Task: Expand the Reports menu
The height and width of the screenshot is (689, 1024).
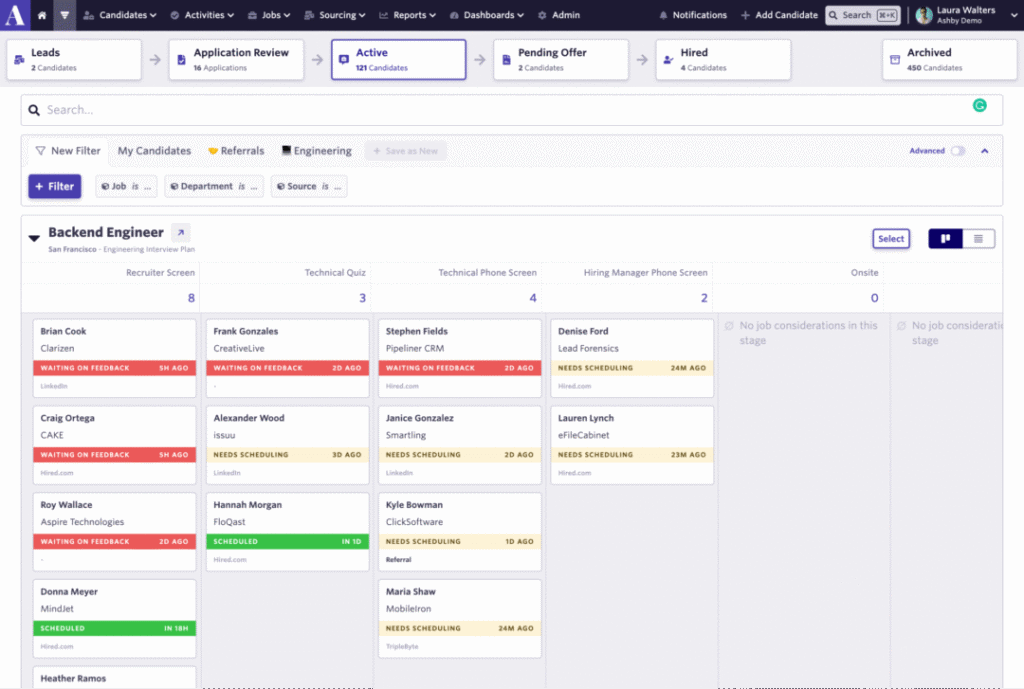Action: tap(408, 15)
